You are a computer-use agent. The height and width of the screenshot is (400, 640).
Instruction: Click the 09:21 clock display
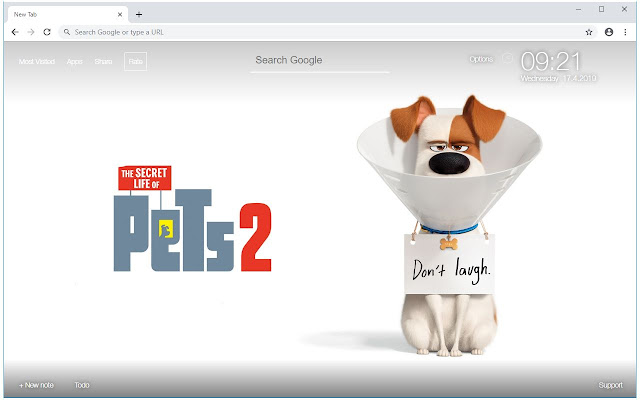[x=551, y=62]
